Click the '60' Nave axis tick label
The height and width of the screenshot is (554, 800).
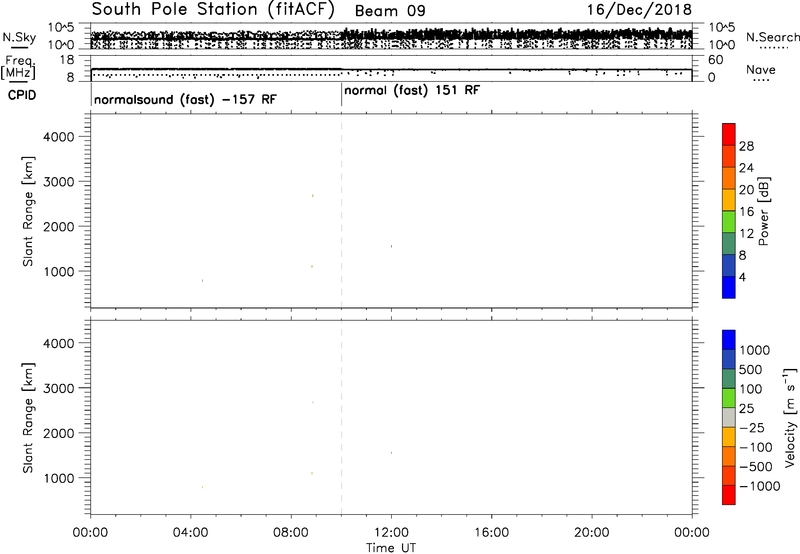click(716, 60)
